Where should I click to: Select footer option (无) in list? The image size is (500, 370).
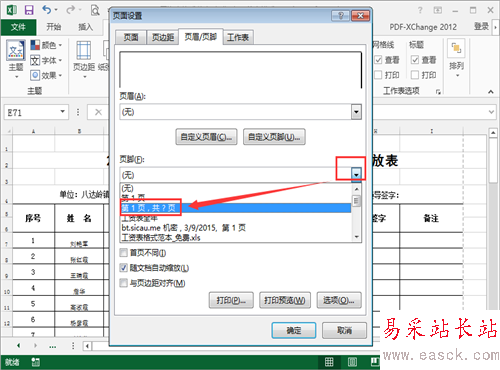pyautogui.click(x=235, y=188)
